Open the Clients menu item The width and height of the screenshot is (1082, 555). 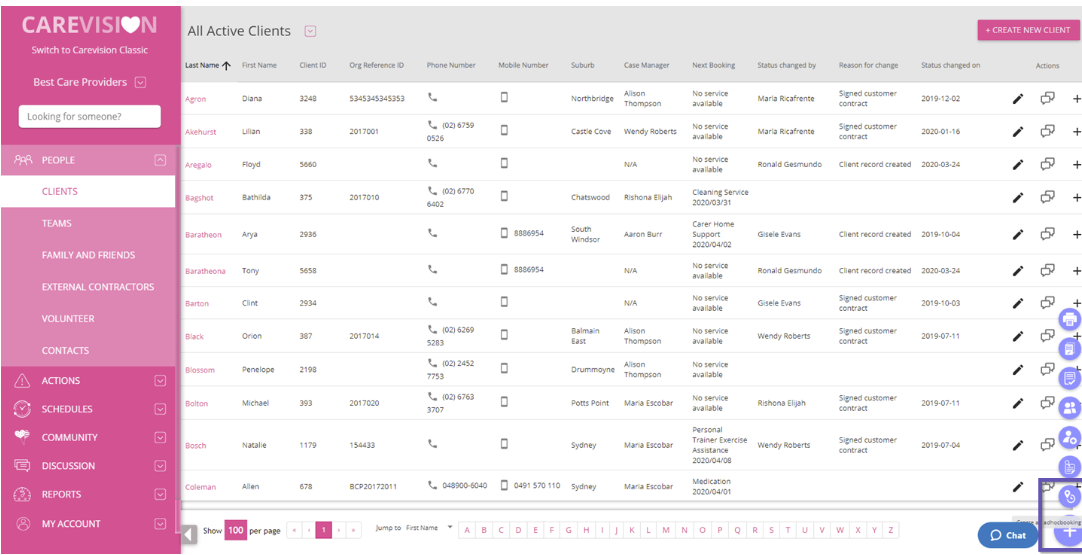click(88, 191)
